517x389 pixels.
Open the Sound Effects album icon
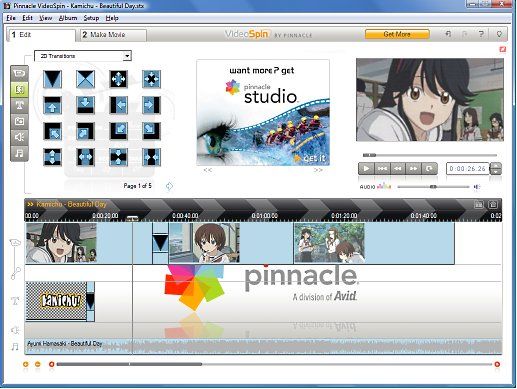coord(19,137)
